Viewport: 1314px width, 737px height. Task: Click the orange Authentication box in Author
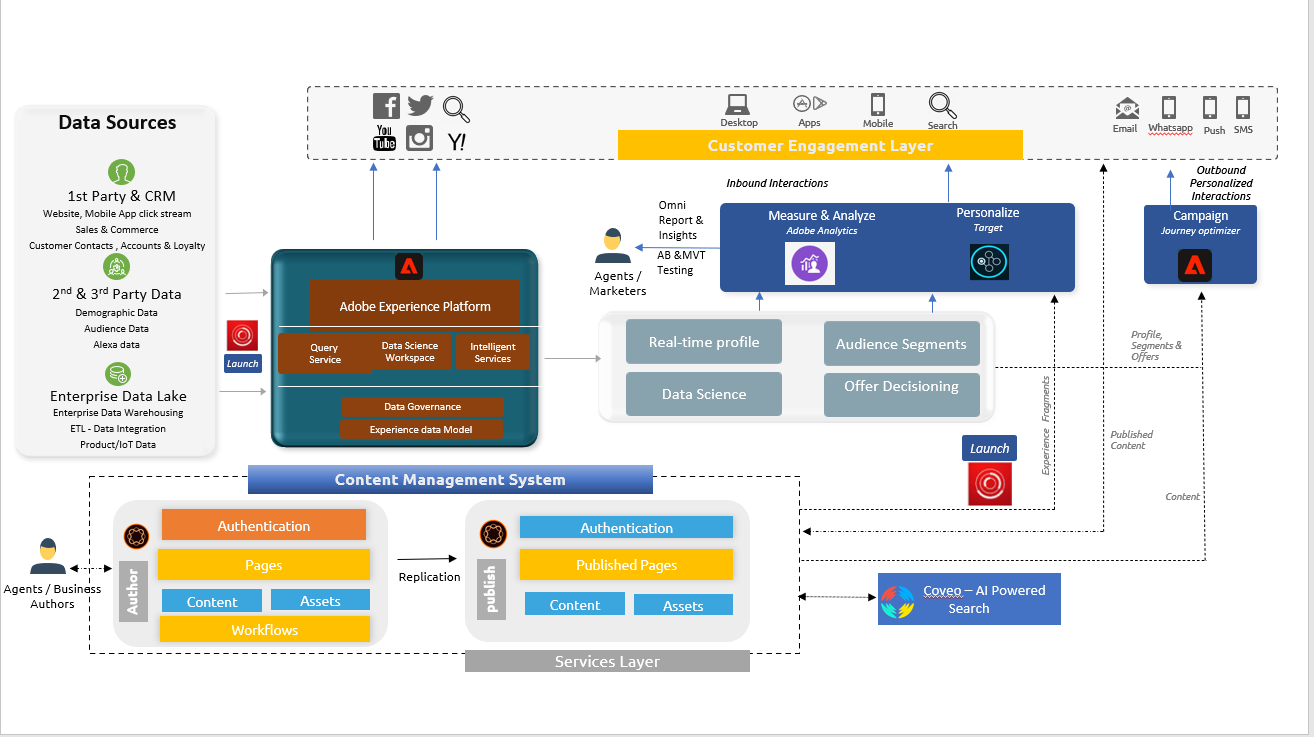264,525
